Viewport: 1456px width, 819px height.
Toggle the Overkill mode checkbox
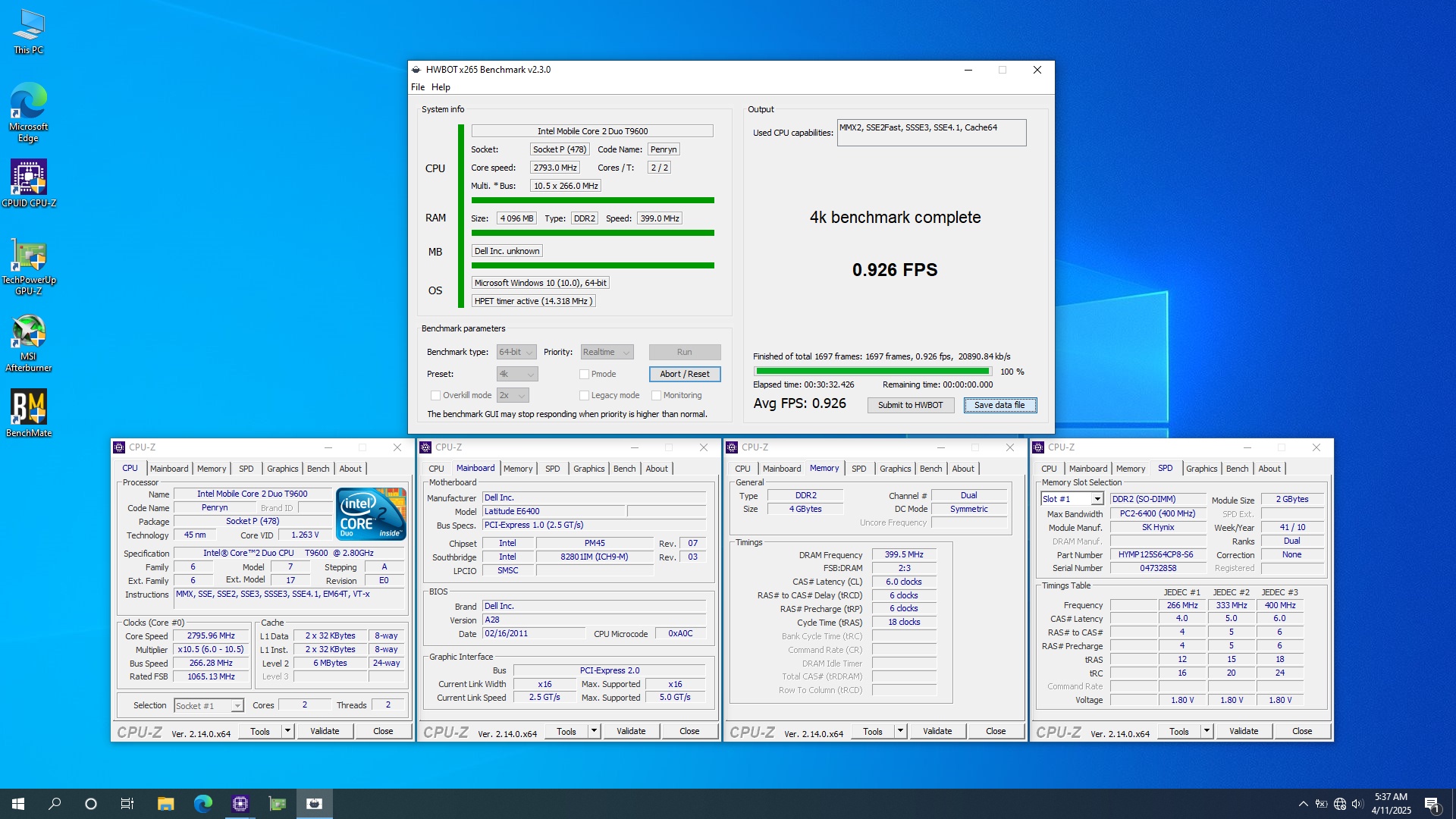click(435, 395)
